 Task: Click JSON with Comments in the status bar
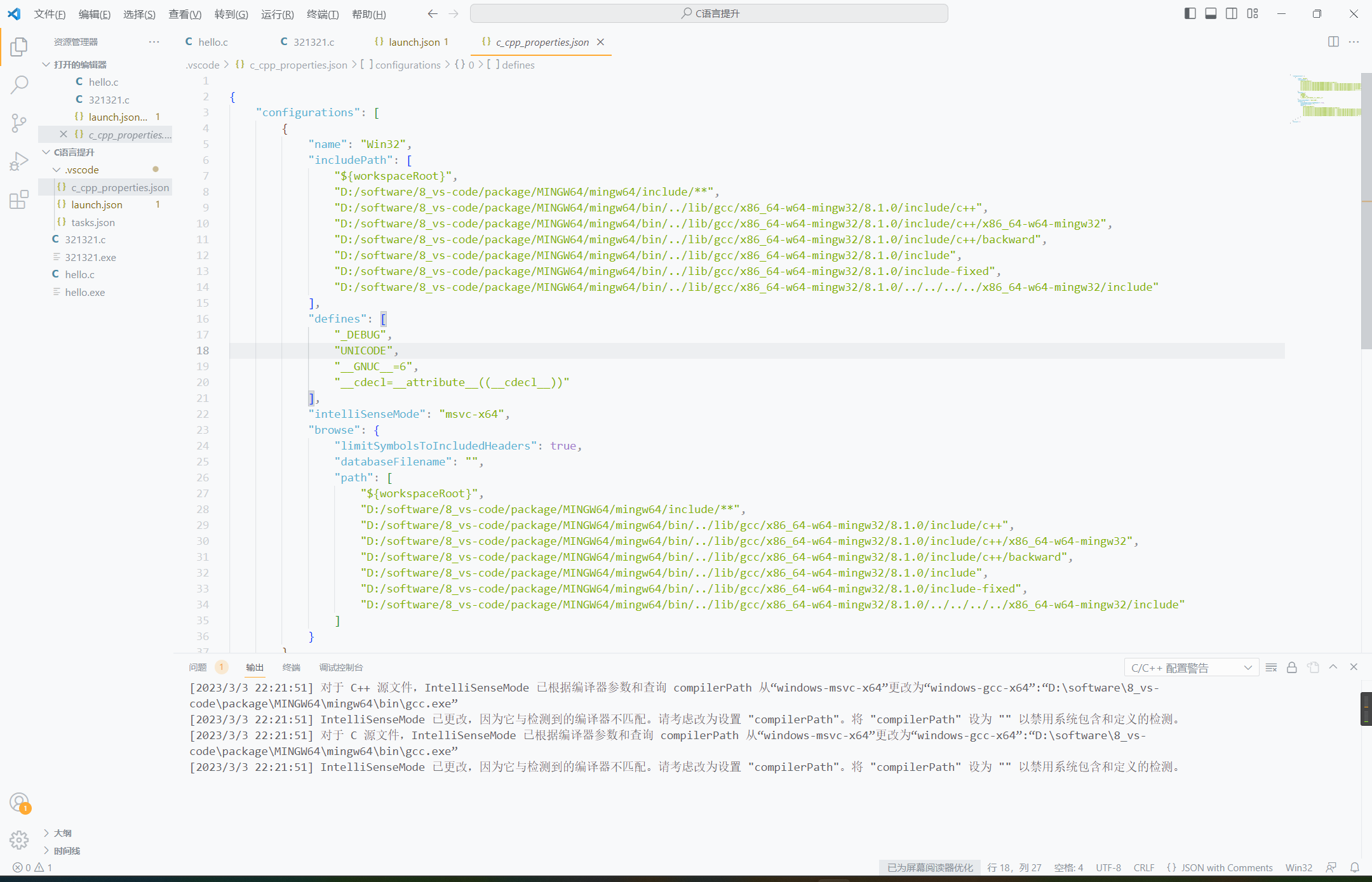click(x=1219, y=867)
